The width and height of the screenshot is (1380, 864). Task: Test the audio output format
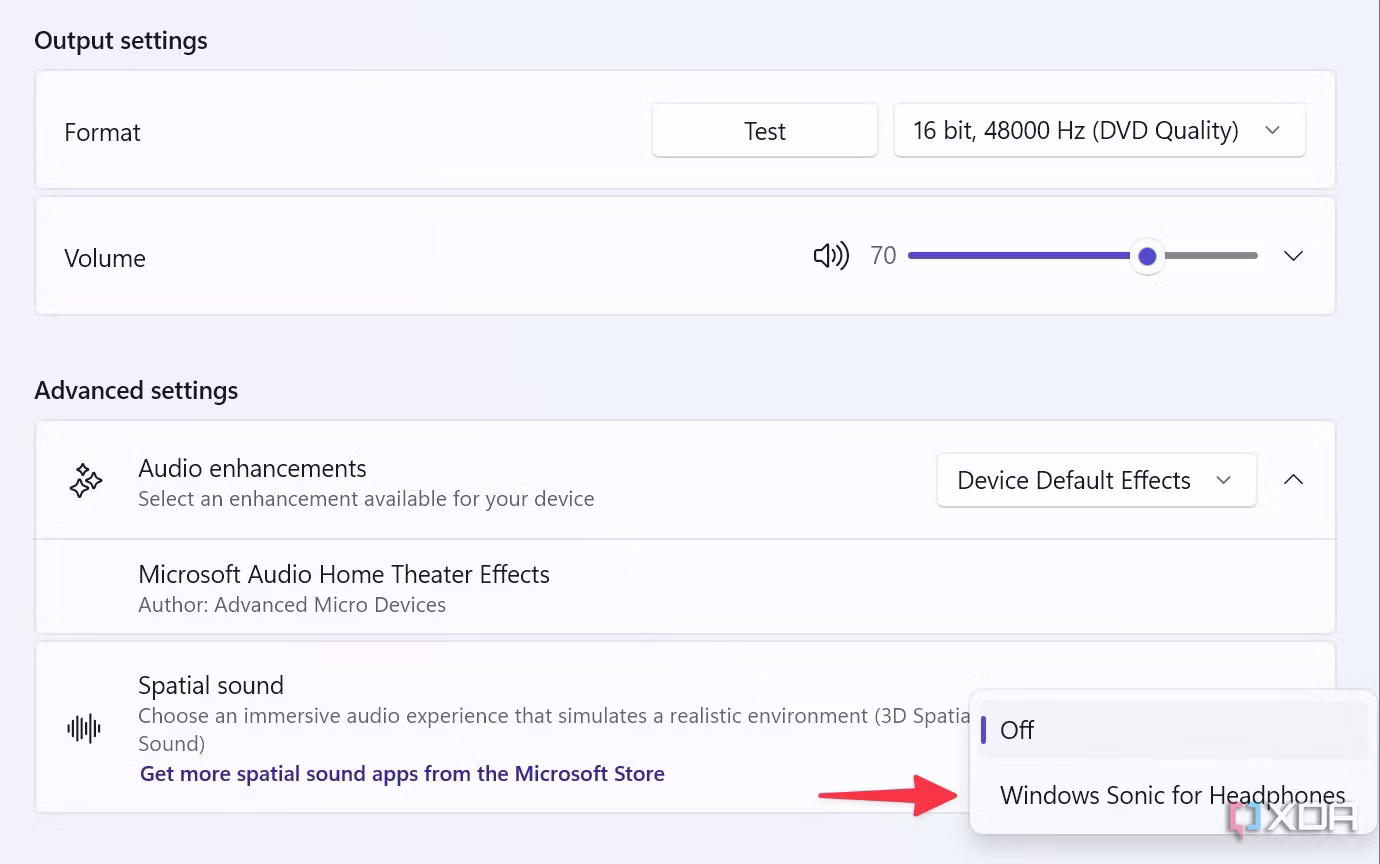pyautogui.click(x=765, y=131)
